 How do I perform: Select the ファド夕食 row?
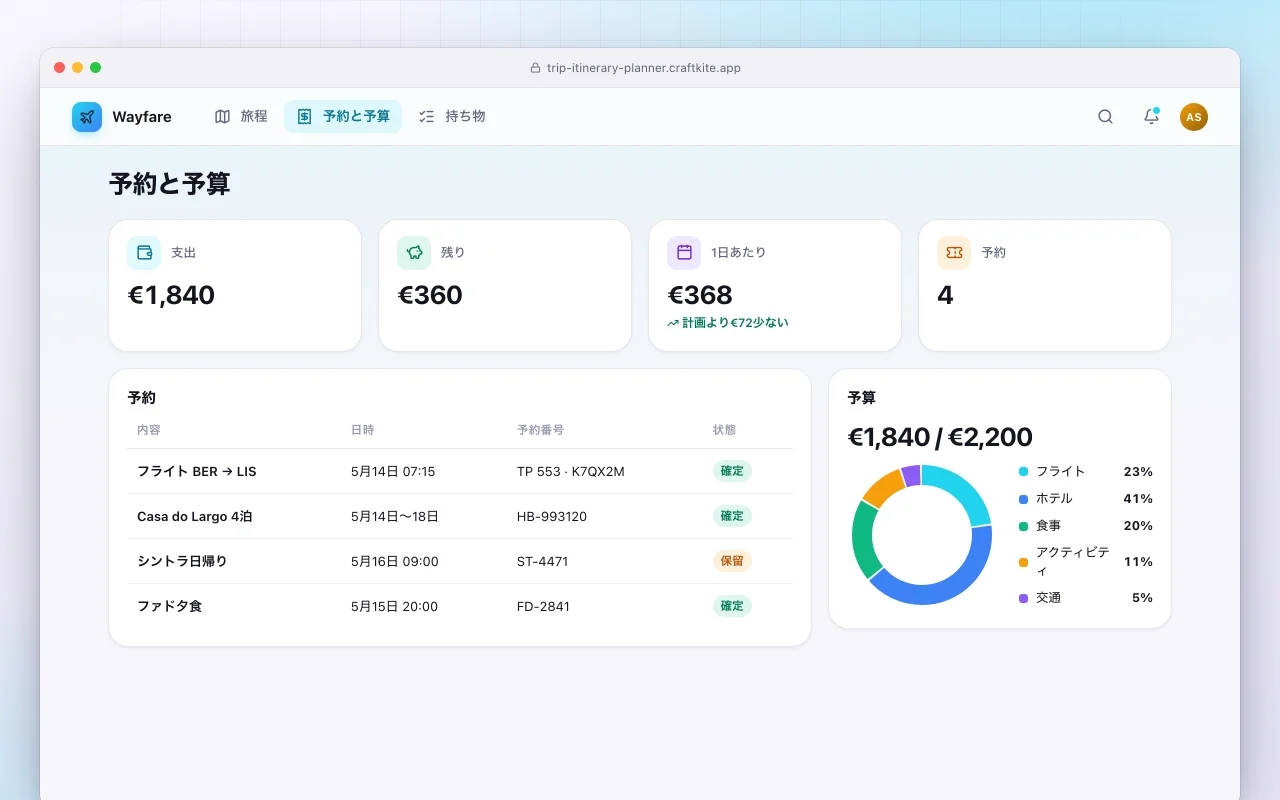click(x=460, y=606)
